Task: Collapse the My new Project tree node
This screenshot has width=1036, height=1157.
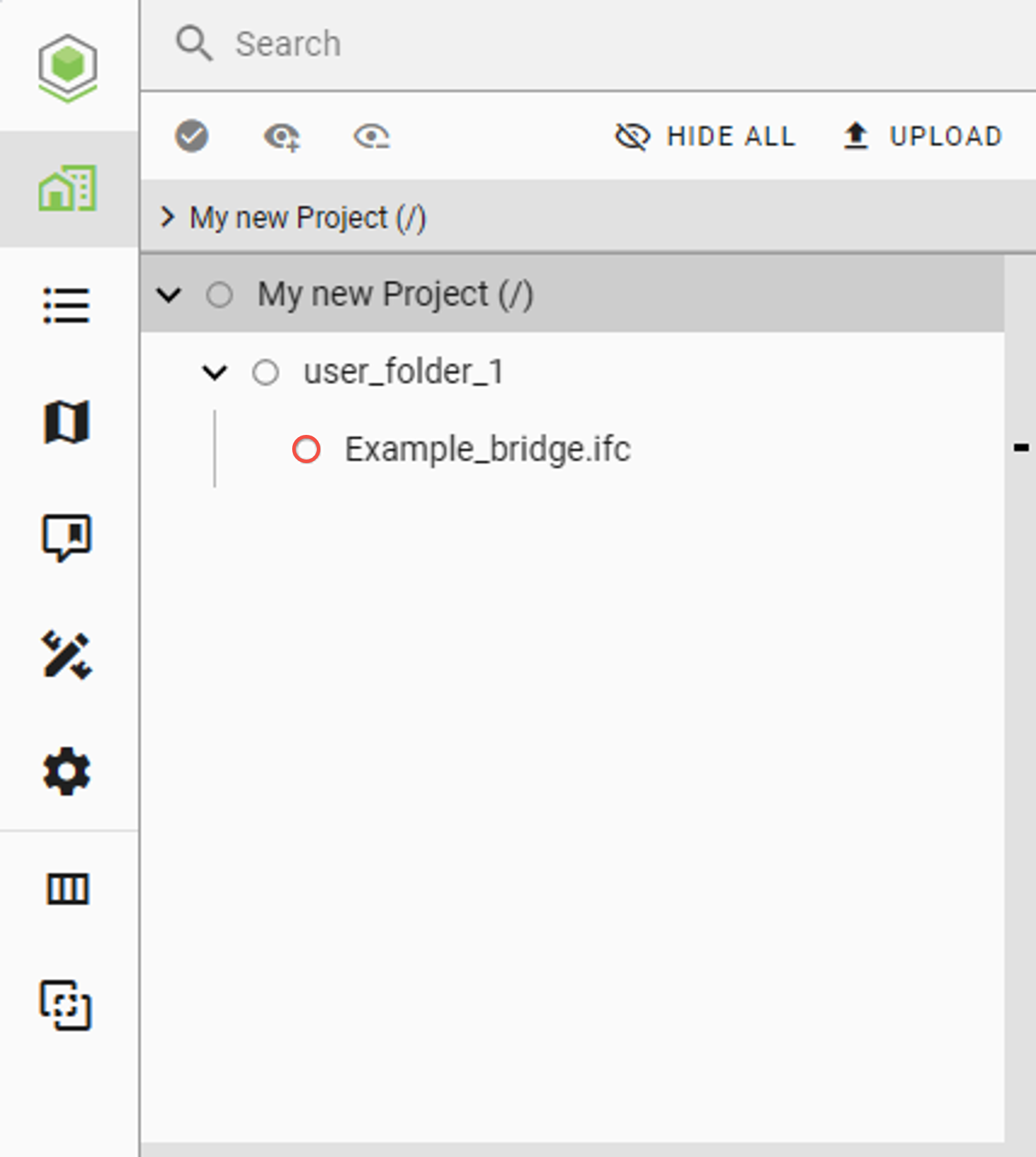Action: [x=169, y=294]
